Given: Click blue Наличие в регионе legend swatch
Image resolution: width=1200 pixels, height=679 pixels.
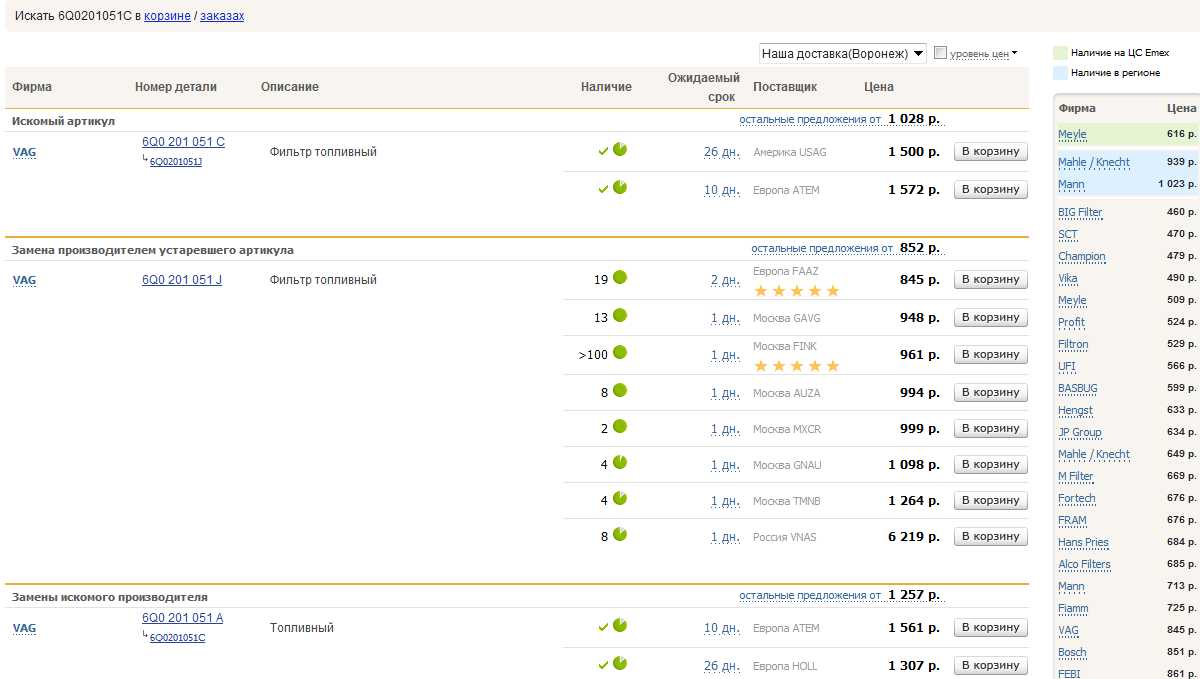Looking at the screenshot, I should pyautogui.click(x=1059, y=73).
